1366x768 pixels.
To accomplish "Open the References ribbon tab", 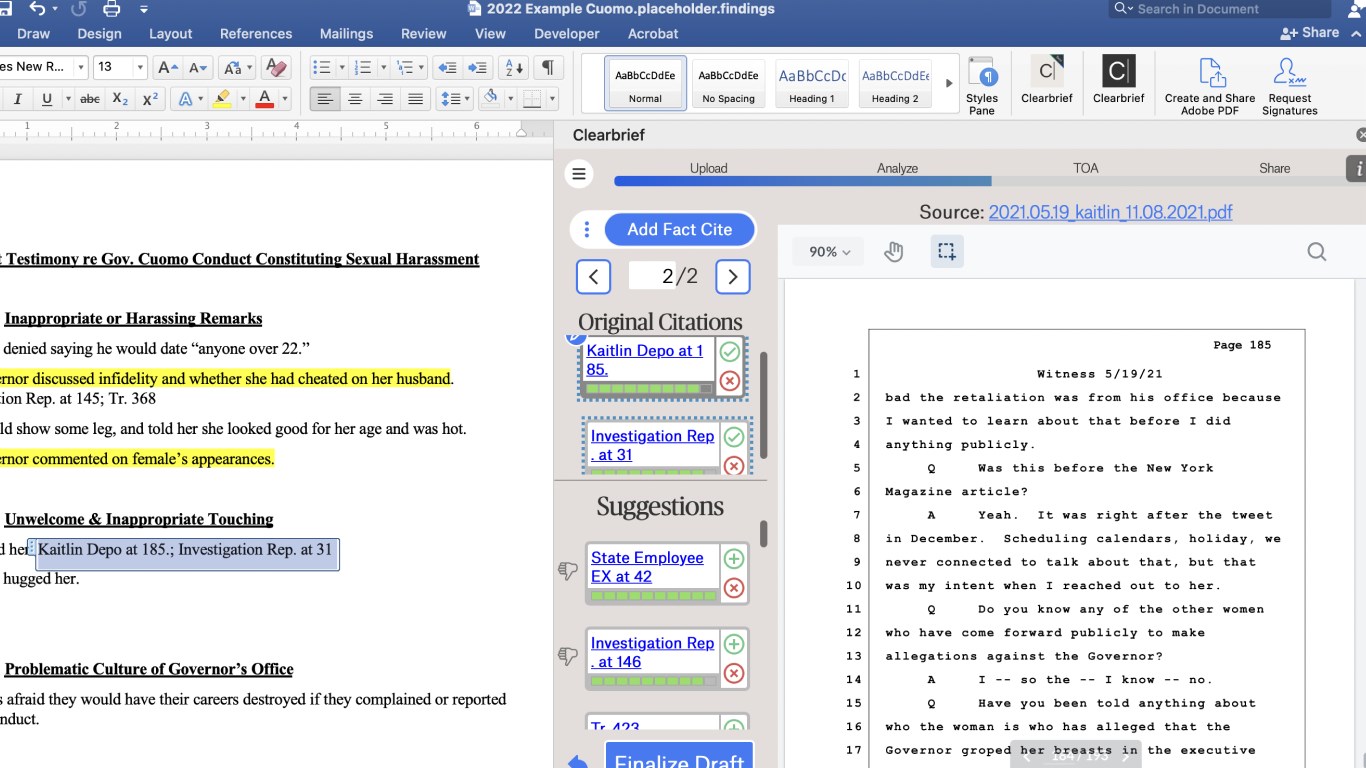I will point(256,34).
